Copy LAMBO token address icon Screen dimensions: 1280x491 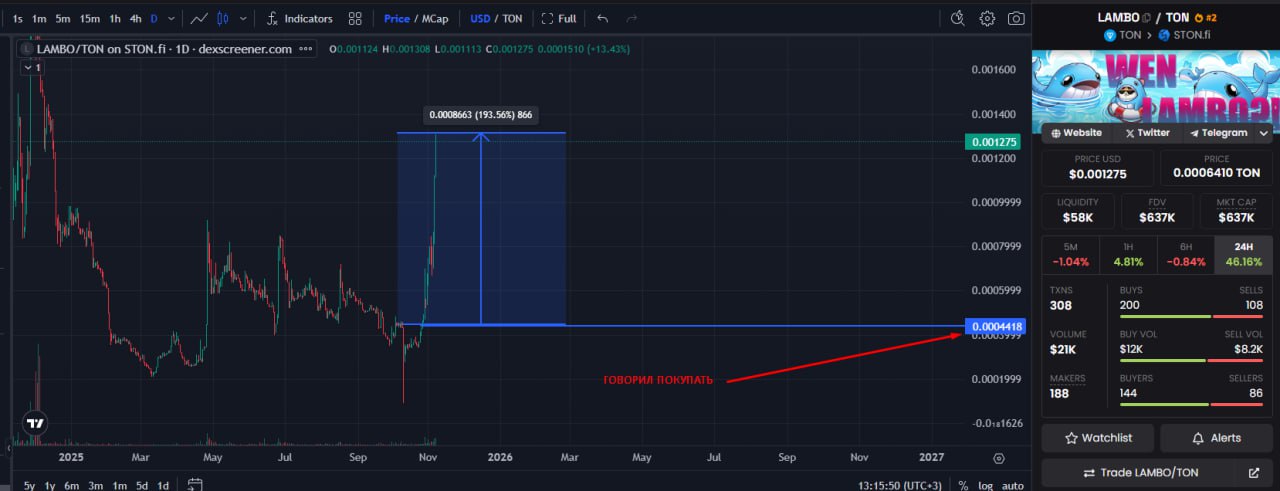coord(1146,18)
